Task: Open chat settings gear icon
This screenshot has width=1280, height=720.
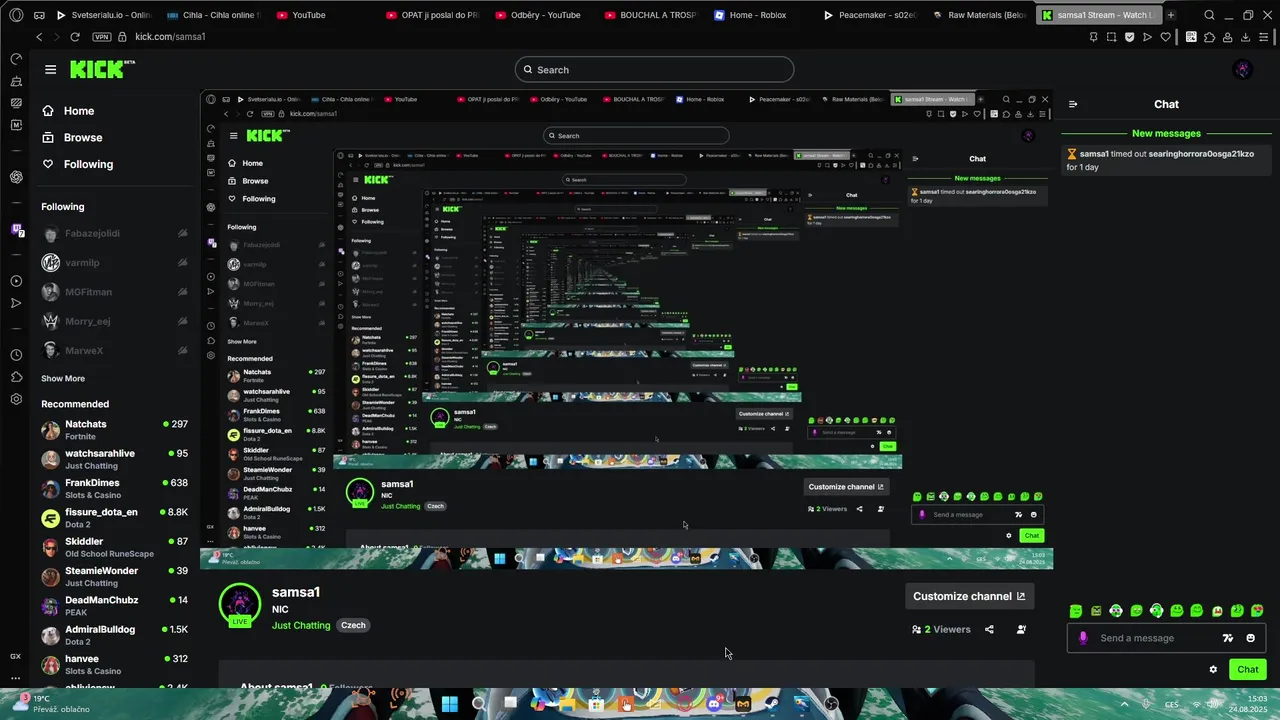Action: pyautogui.click(x=1213, y=670)
